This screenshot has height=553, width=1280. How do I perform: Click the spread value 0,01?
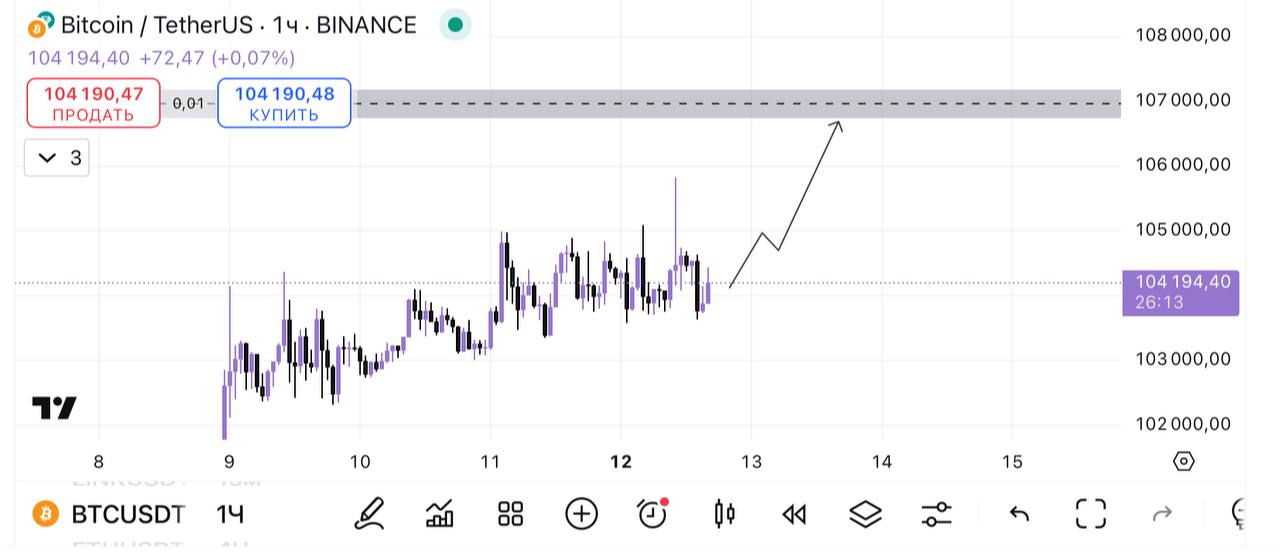(x=188, y=103)
